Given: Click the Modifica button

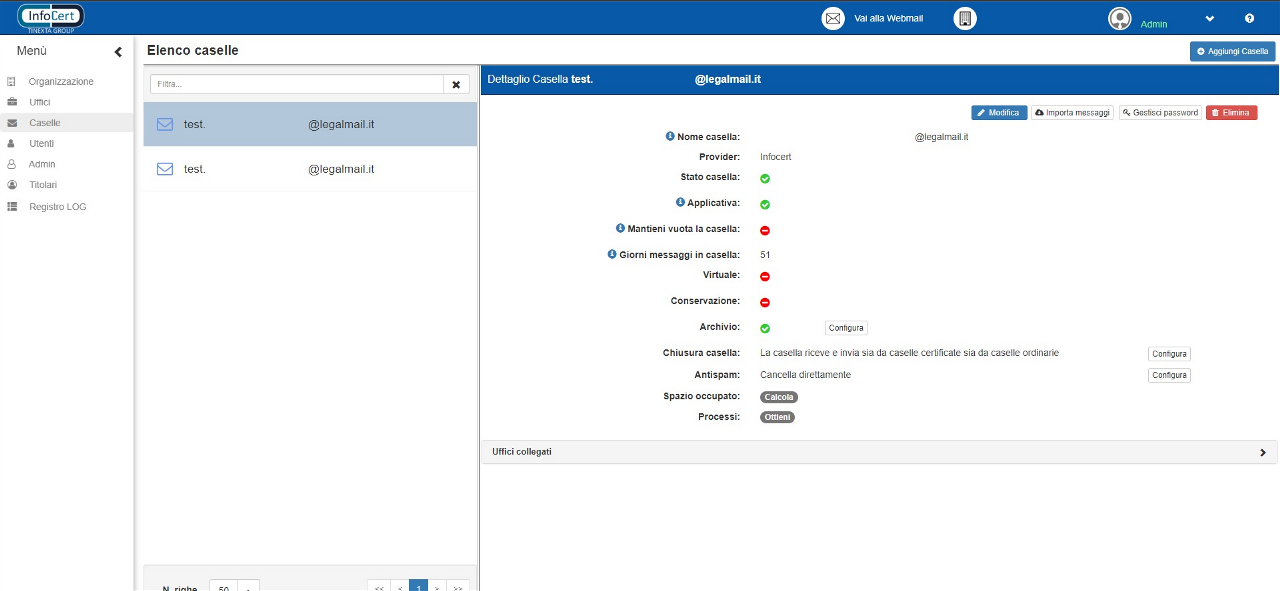Looking at the screenshot, I should (998, 113).
